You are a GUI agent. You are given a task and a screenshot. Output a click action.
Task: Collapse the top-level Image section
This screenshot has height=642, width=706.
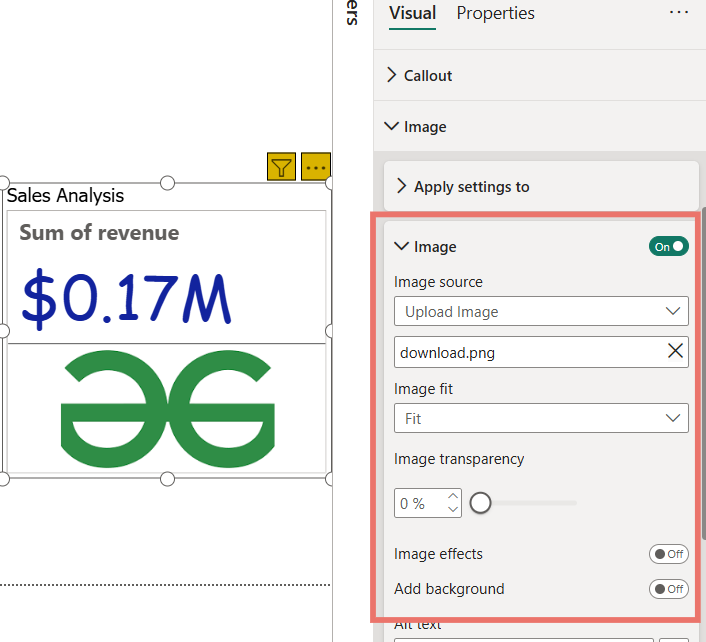point(392,127)
